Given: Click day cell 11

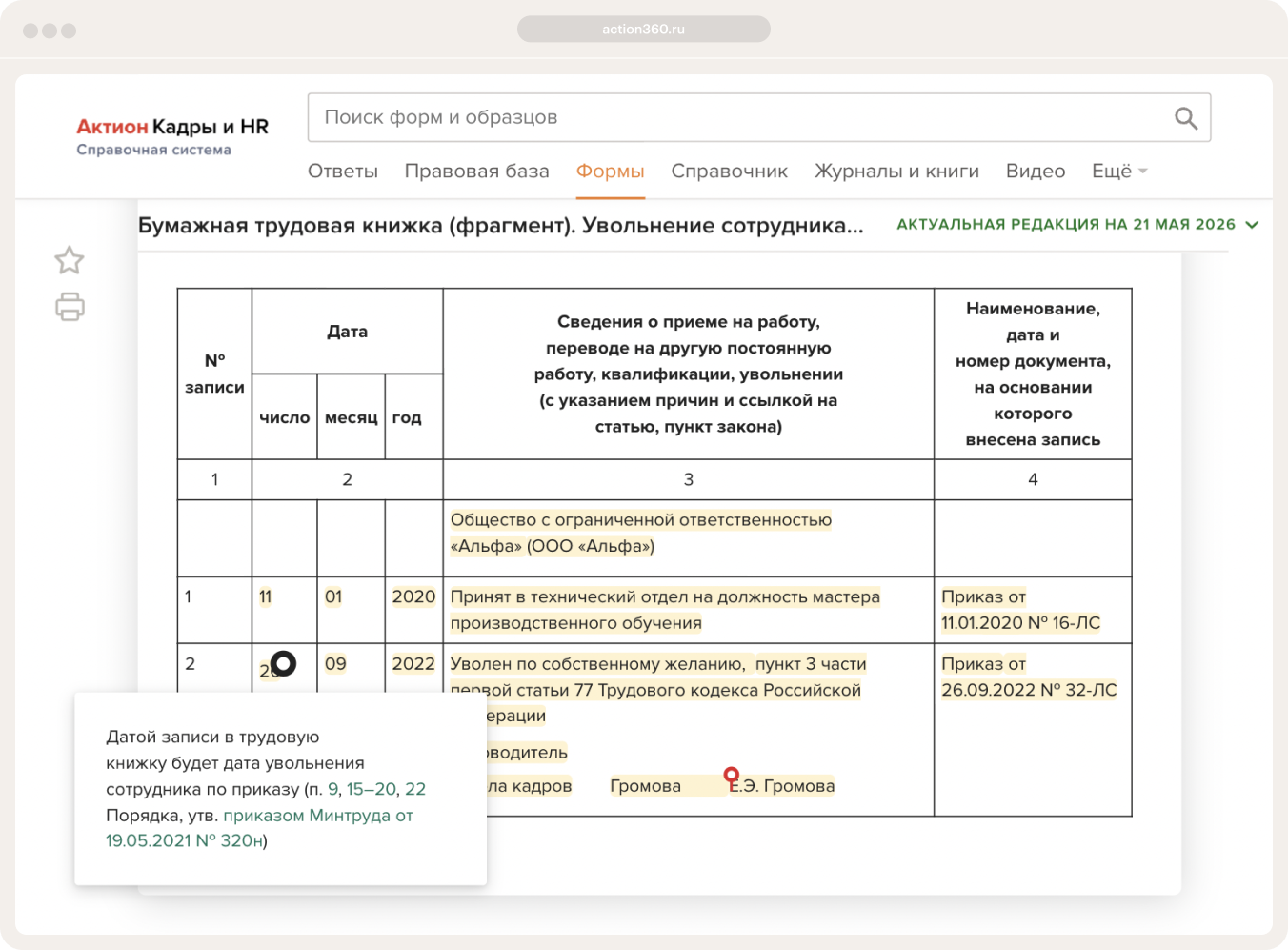Looking at the screenshot, I should tap(266, 597).
